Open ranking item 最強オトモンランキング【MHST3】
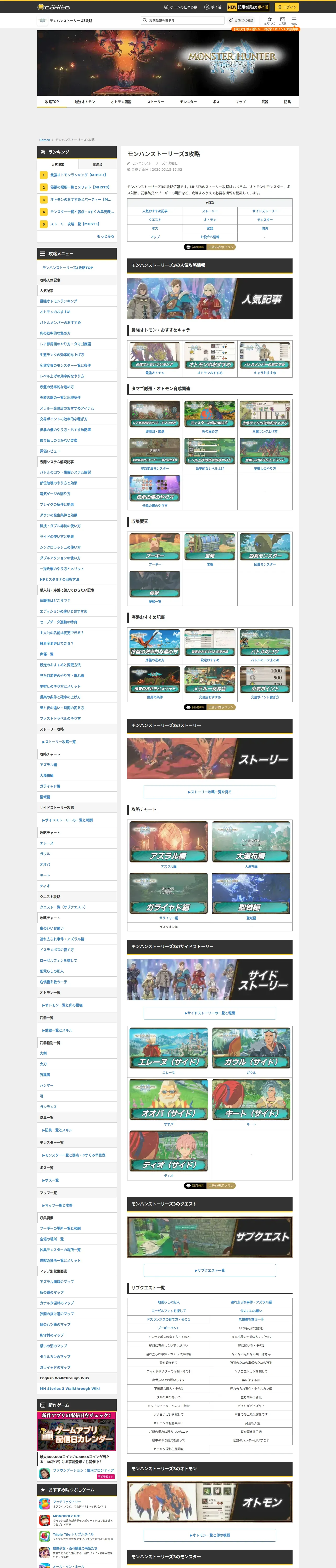The width and height of the screenshot is (336, 1568). pos(77,175)
